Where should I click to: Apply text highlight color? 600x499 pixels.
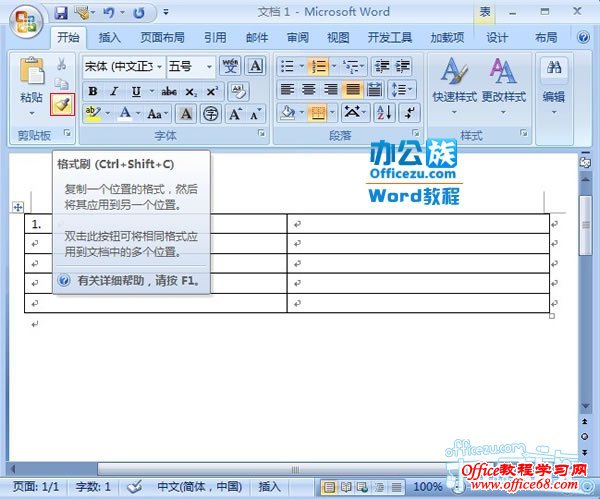point(93,113)
